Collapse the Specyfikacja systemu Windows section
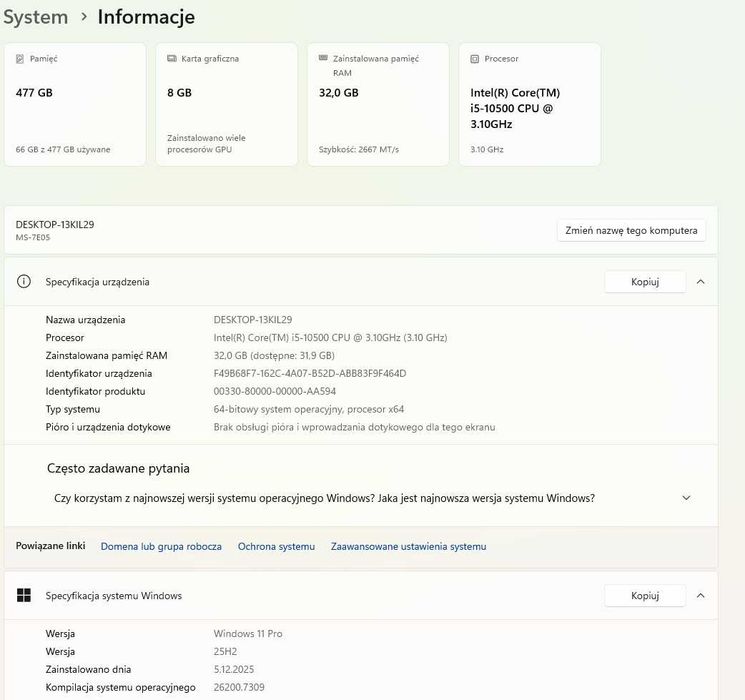This screenshot has width=745, height=700. pyautogui.click(x=700, y=596)
